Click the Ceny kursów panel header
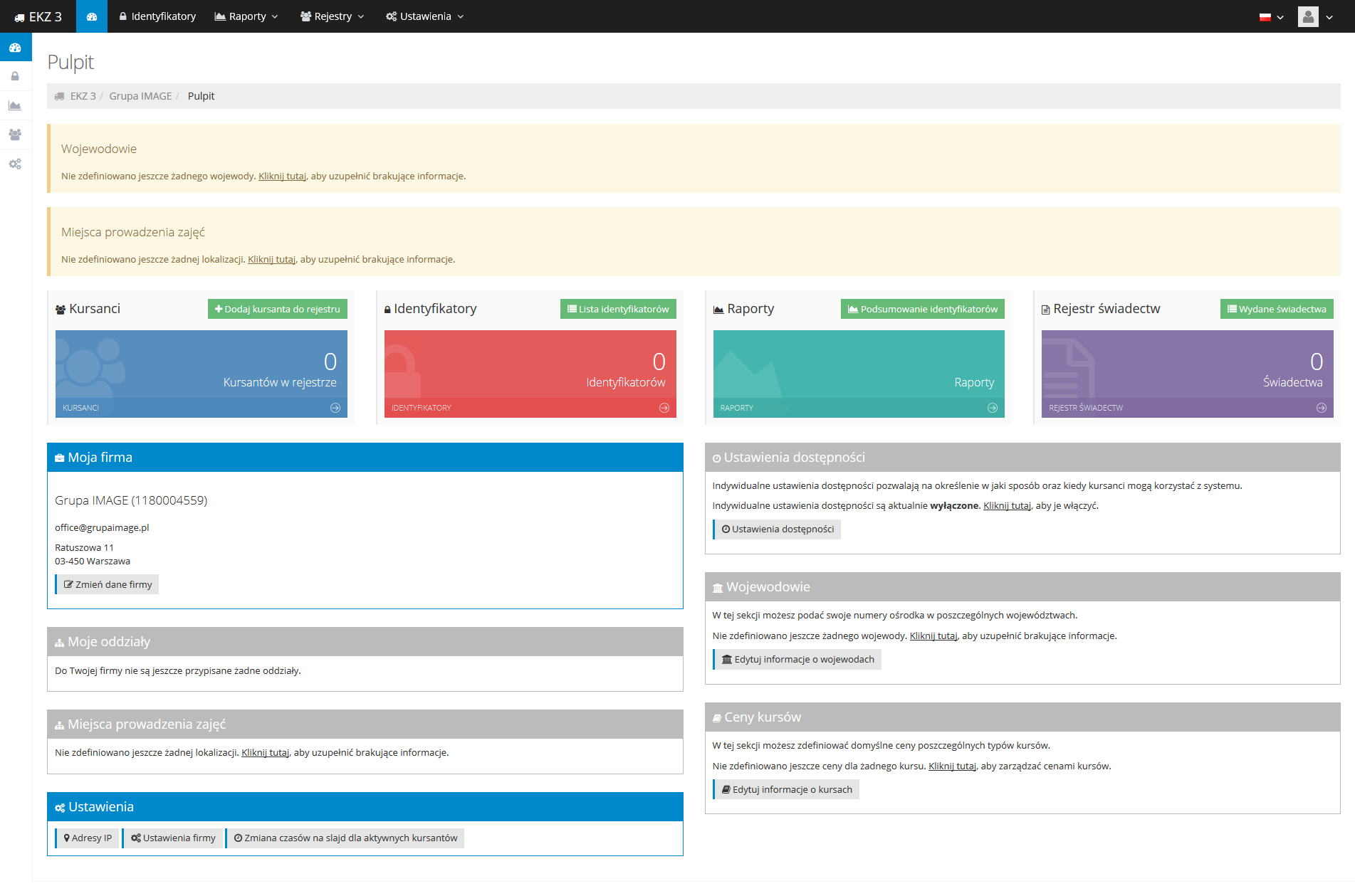Screen dimensions: 1355x896 [x=1022, y=717]
